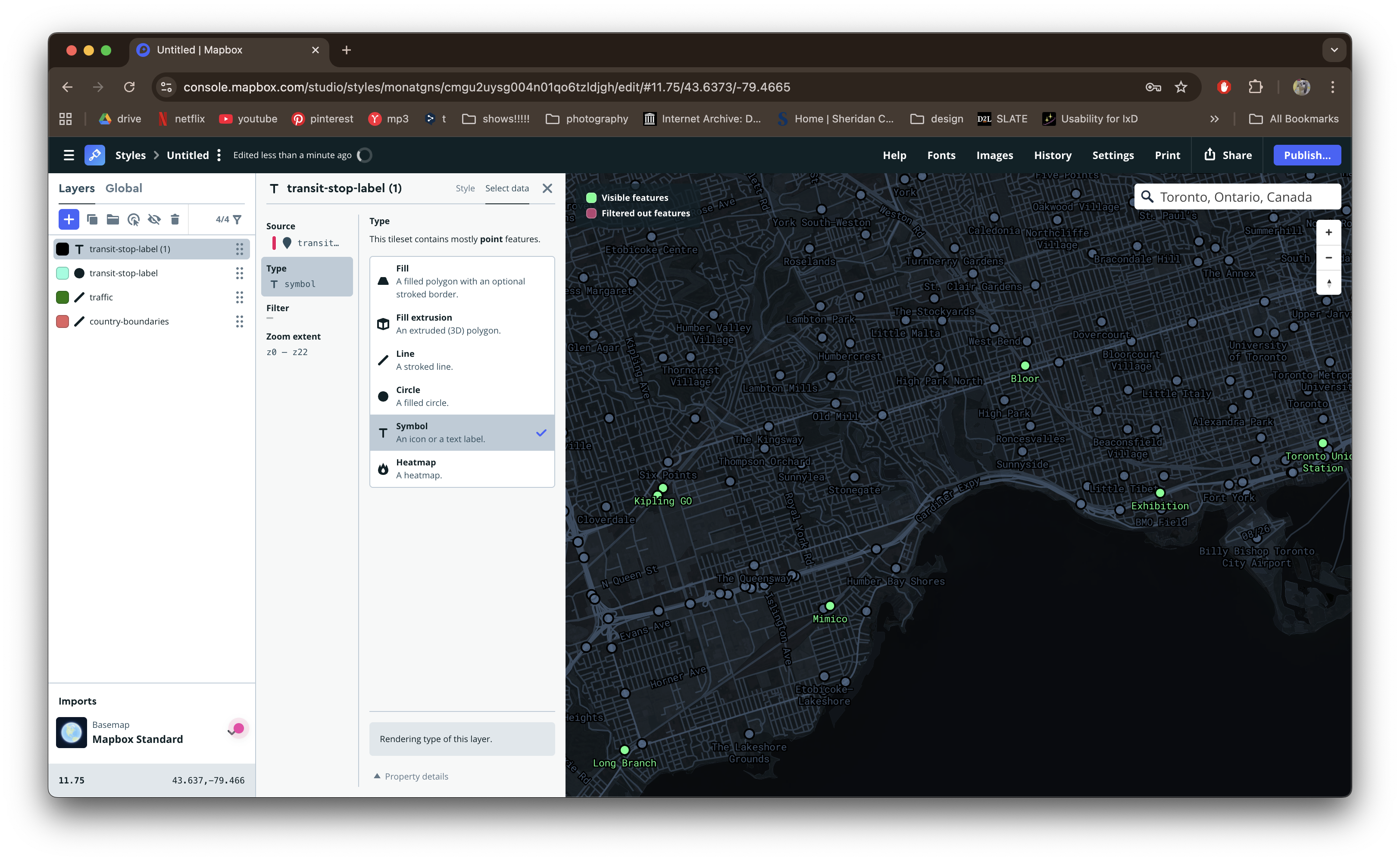
Task: Select the Heatmap rendering type
Action: (461, 468)
